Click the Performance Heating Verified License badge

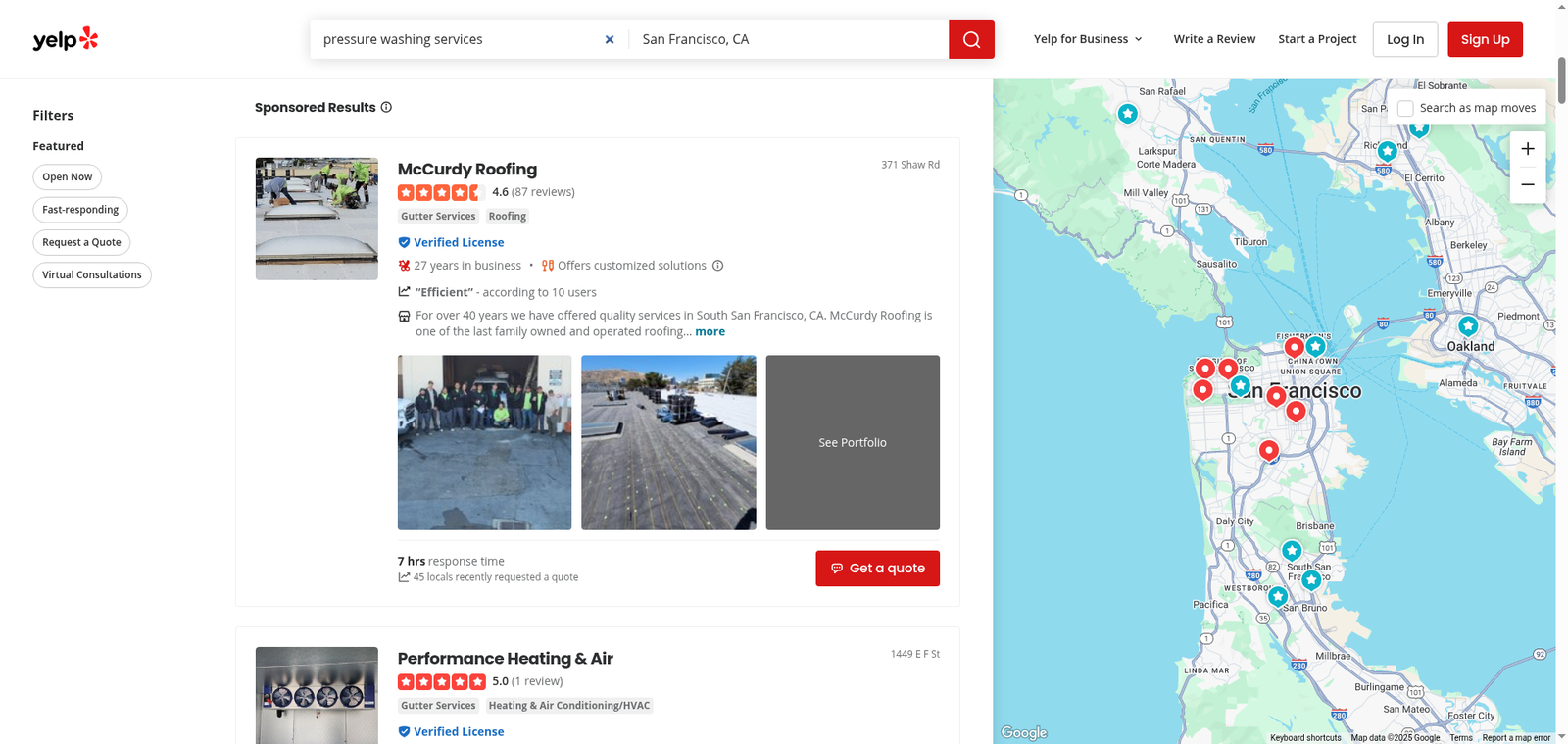[x=451, y=731]
